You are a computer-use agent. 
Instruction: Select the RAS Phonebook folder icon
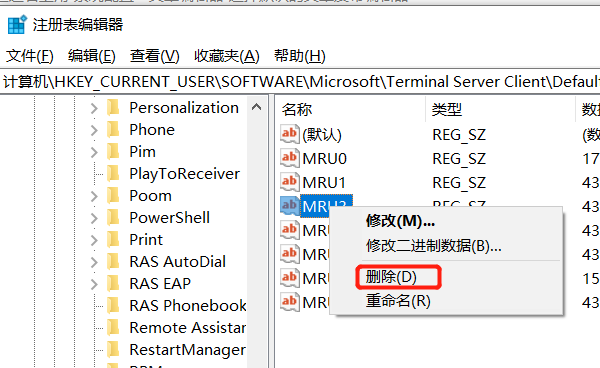[x=113, y=305]
